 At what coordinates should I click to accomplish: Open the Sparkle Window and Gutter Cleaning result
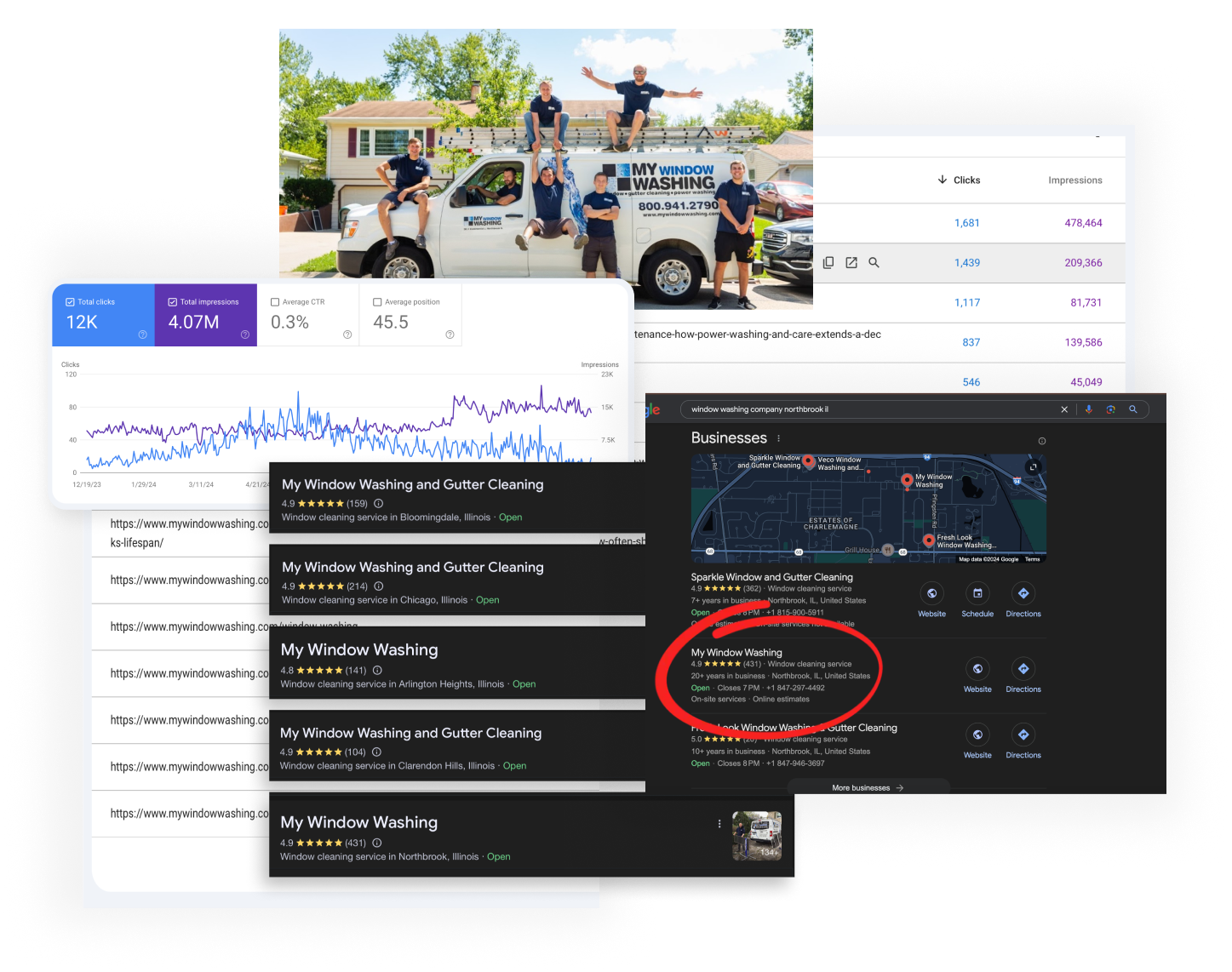[x=771, y=577]
